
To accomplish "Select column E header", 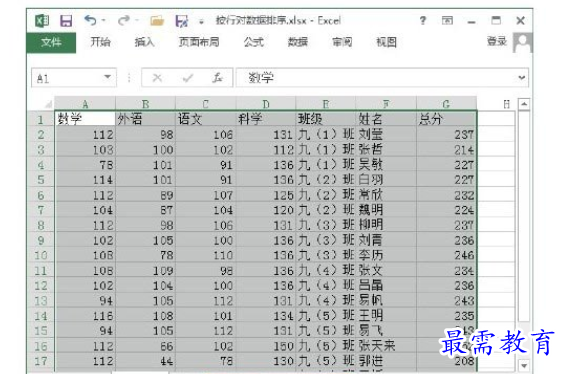I will (326, 104).
